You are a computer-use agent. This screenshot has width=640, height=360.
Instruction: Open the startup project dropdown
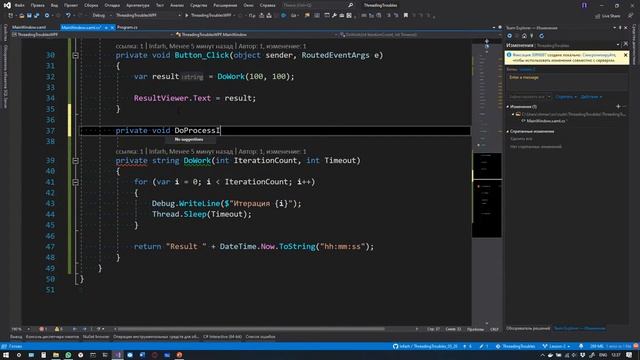(148, 16)
